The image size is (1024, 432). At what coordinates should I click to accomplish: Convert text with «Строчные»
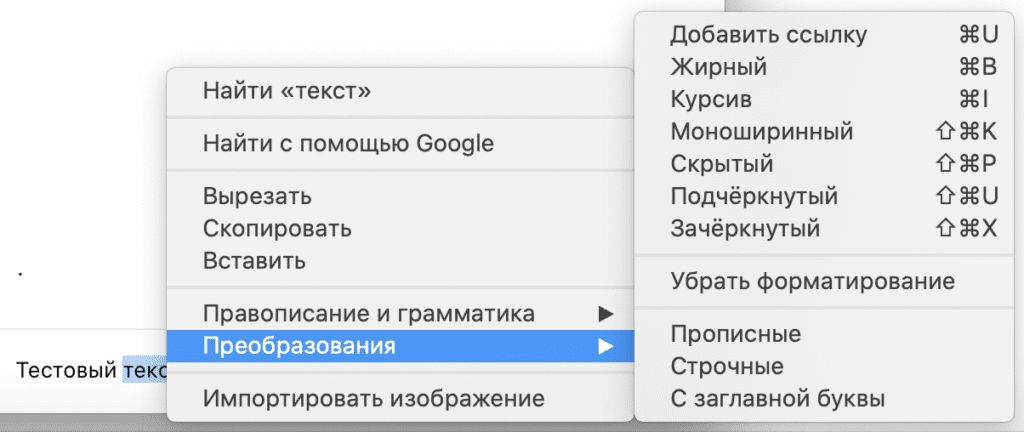[x=727, y=366]
